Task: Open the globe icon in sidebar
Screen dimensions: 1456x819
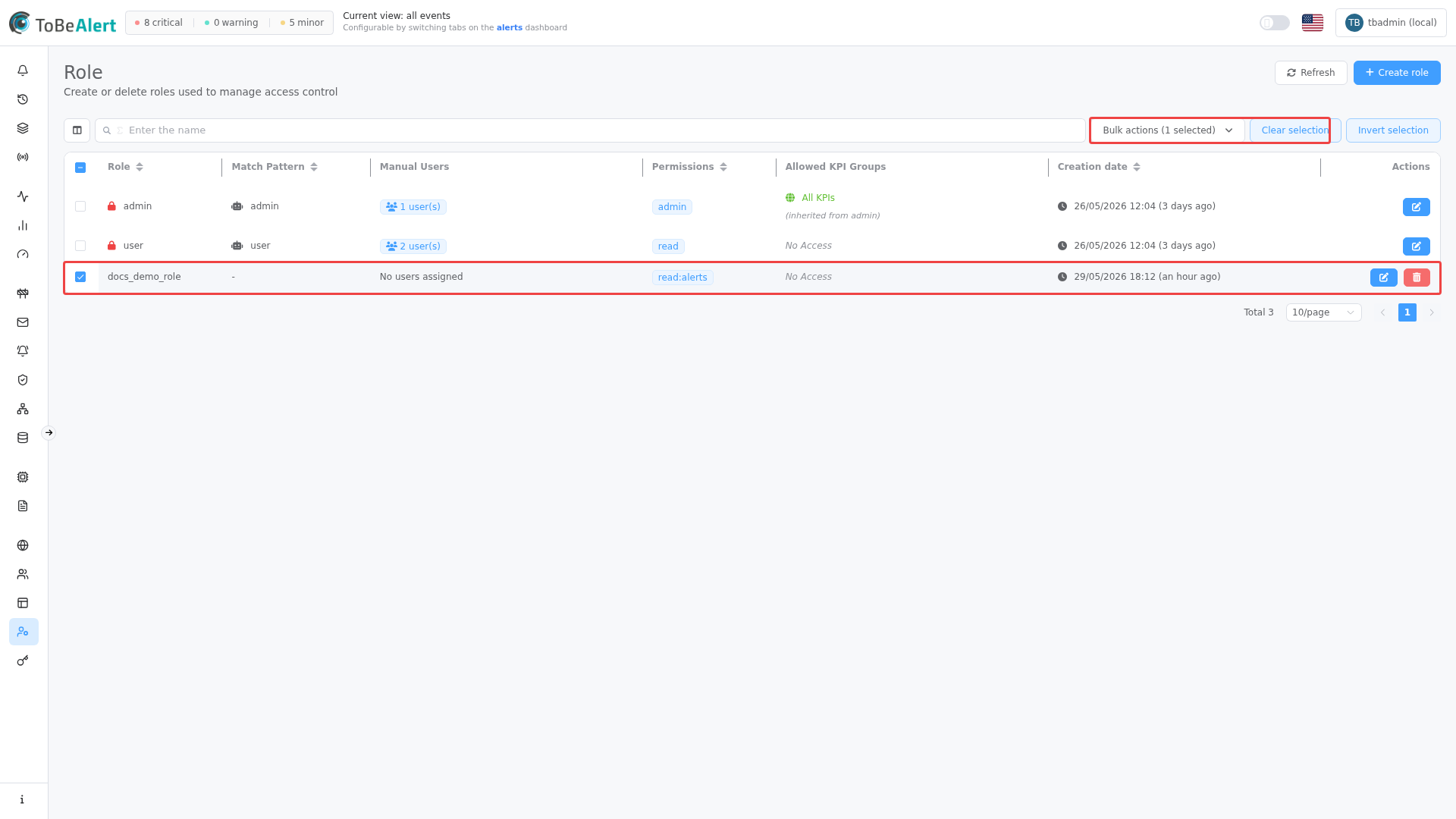Action: tap(23, 545)
